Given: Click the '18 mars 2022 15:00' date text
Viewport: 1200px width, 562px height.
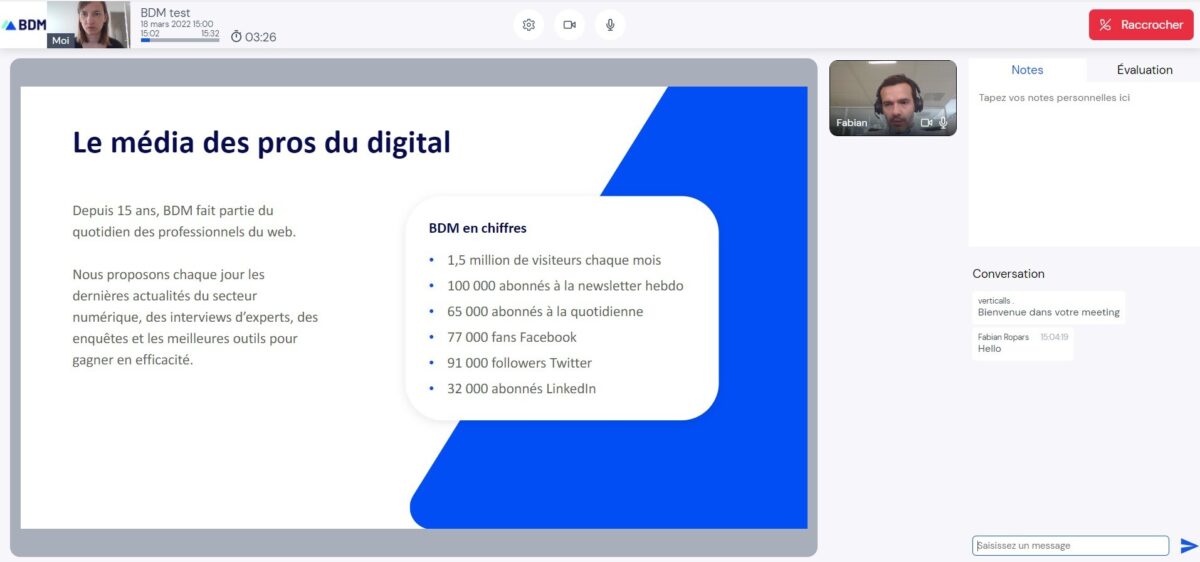Looking at the screenshot, I should (x=177, y=24).
